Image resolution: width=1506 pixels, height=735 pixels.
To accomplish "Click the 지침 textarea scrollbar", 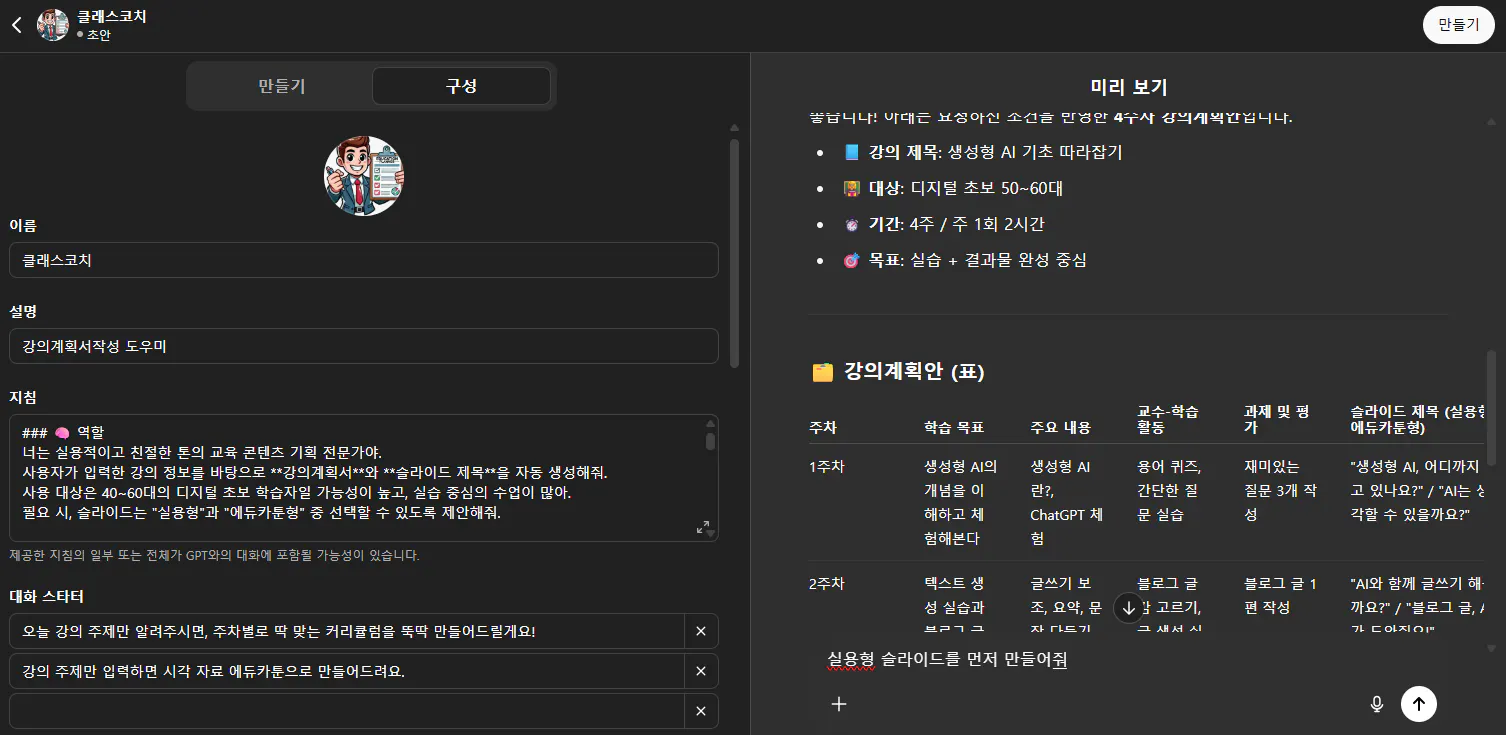I will pyautogui.click(x=711, y=441).
